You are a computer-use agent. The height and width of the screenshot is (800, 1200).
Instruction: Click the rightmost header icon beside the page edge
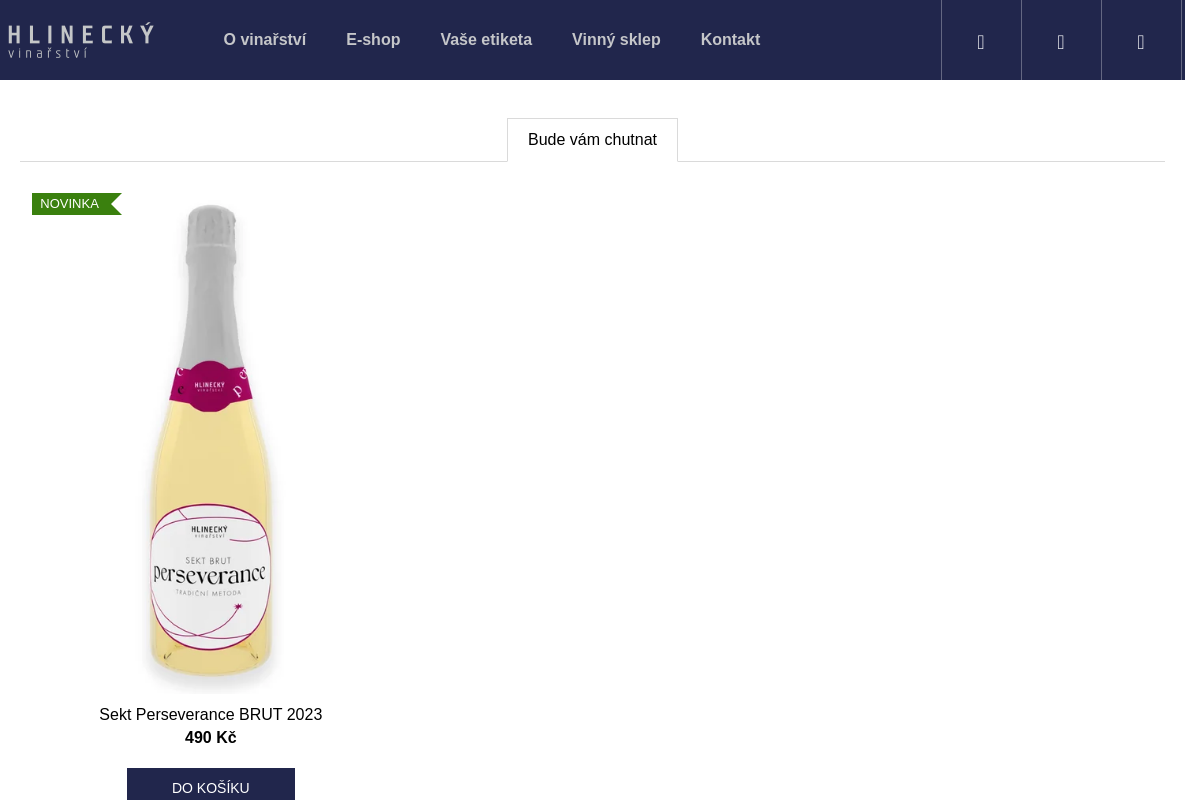[x=1141, y=40]
